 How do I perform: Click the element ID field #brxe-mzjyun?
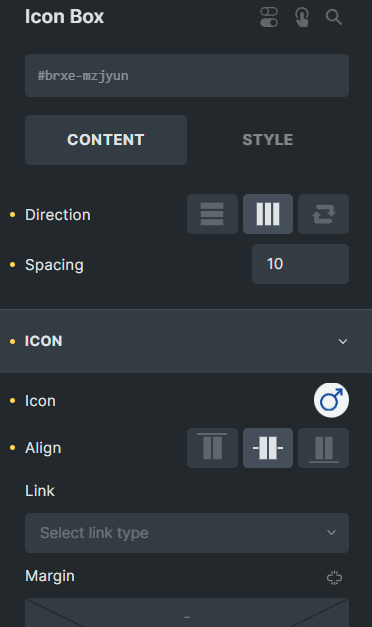(187, 76)
